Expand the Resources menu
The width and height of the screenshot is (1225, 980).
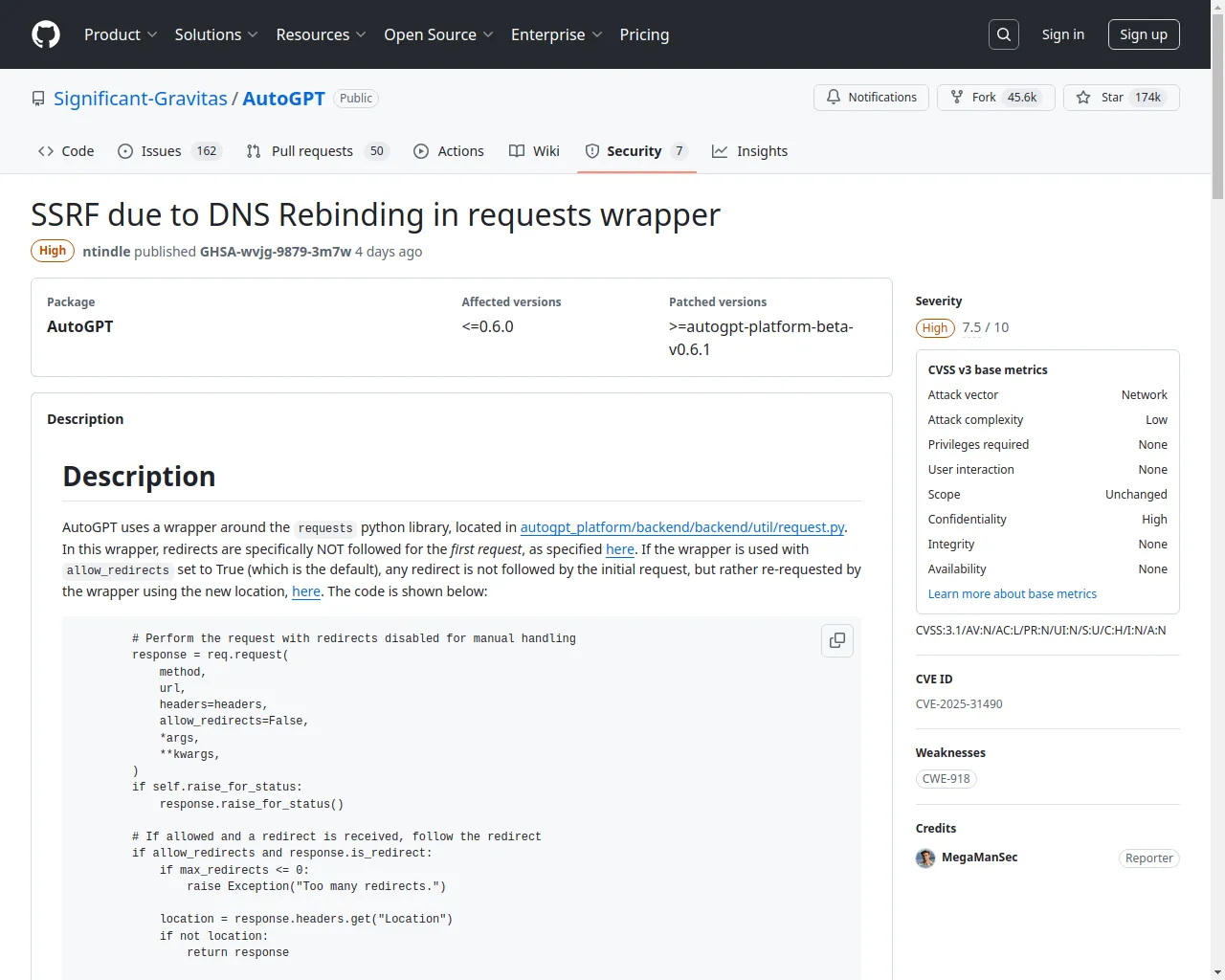(x=321, y=34)
